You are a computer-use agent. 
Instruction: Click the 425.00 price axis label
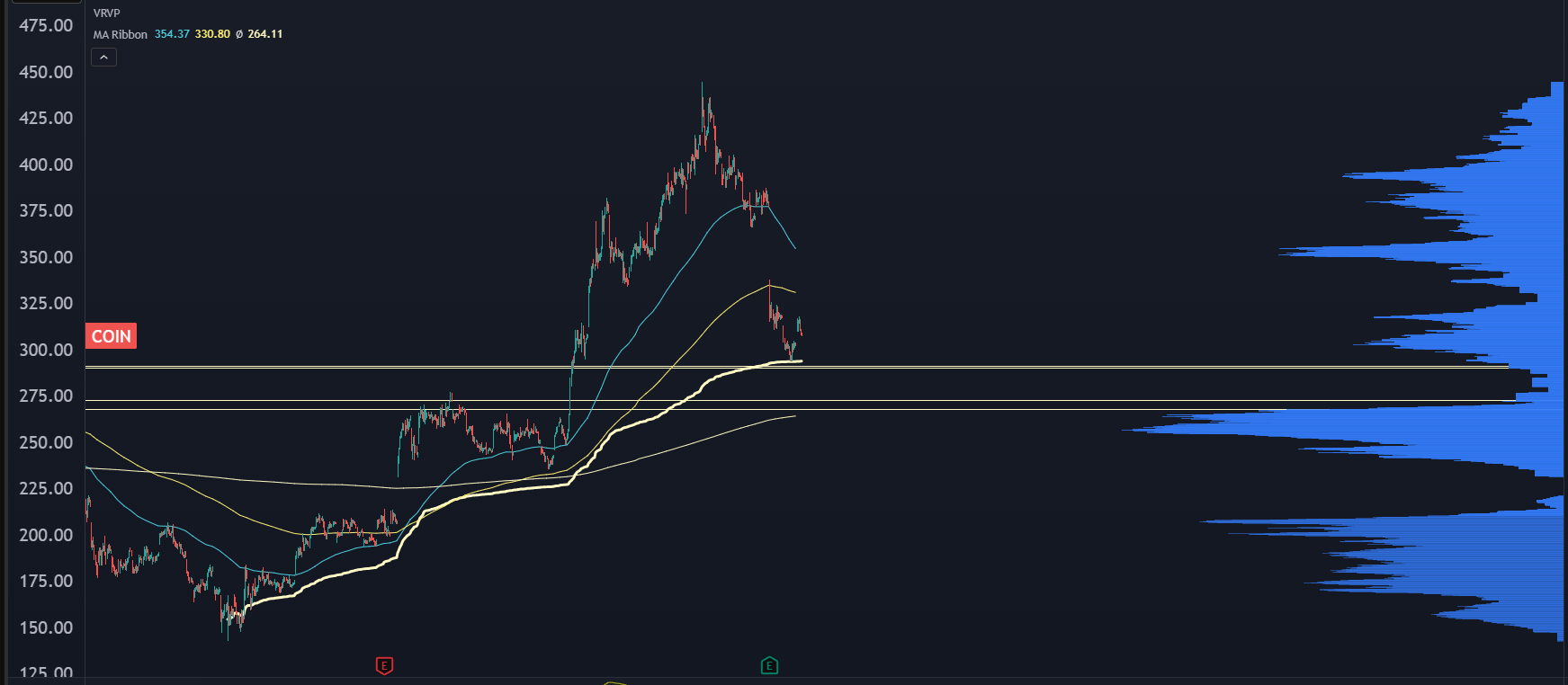pos(46,118)
